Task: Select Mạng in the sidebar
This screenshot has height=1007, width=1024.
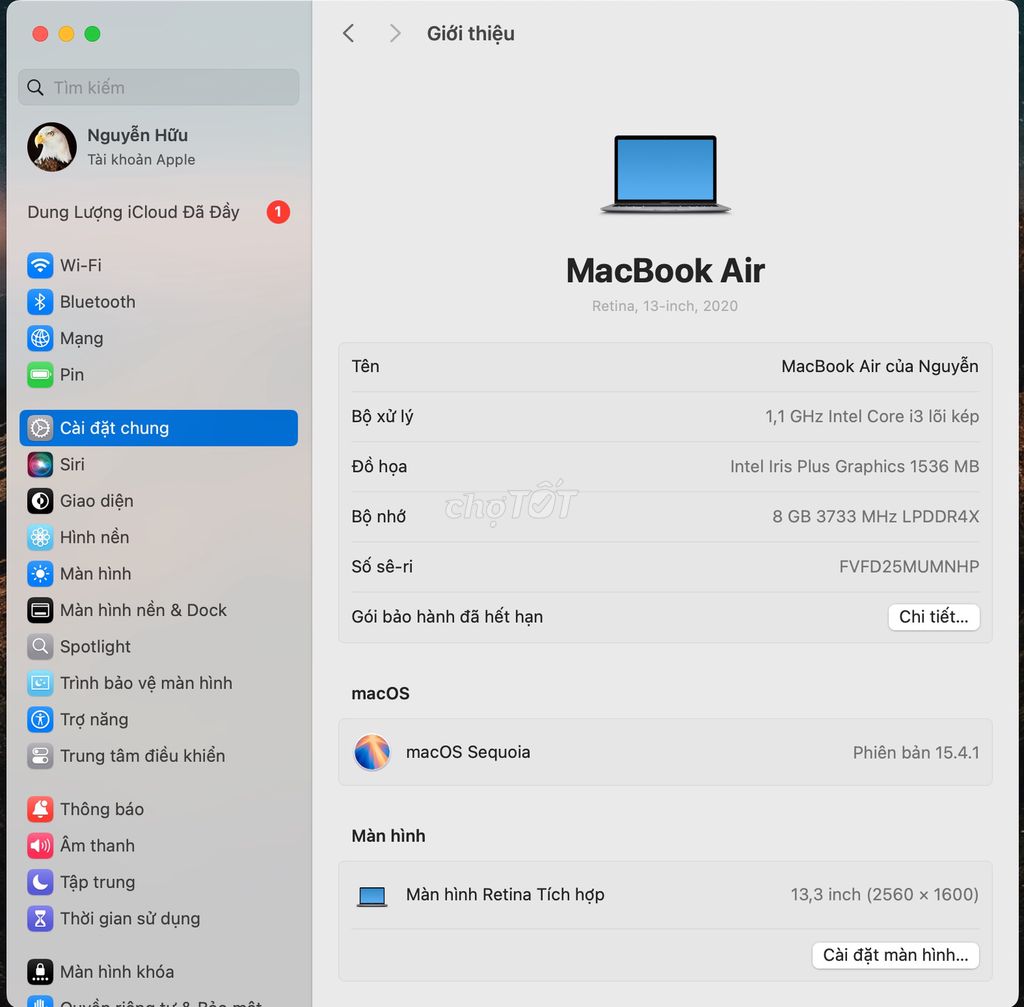Action: click(159, 338)
